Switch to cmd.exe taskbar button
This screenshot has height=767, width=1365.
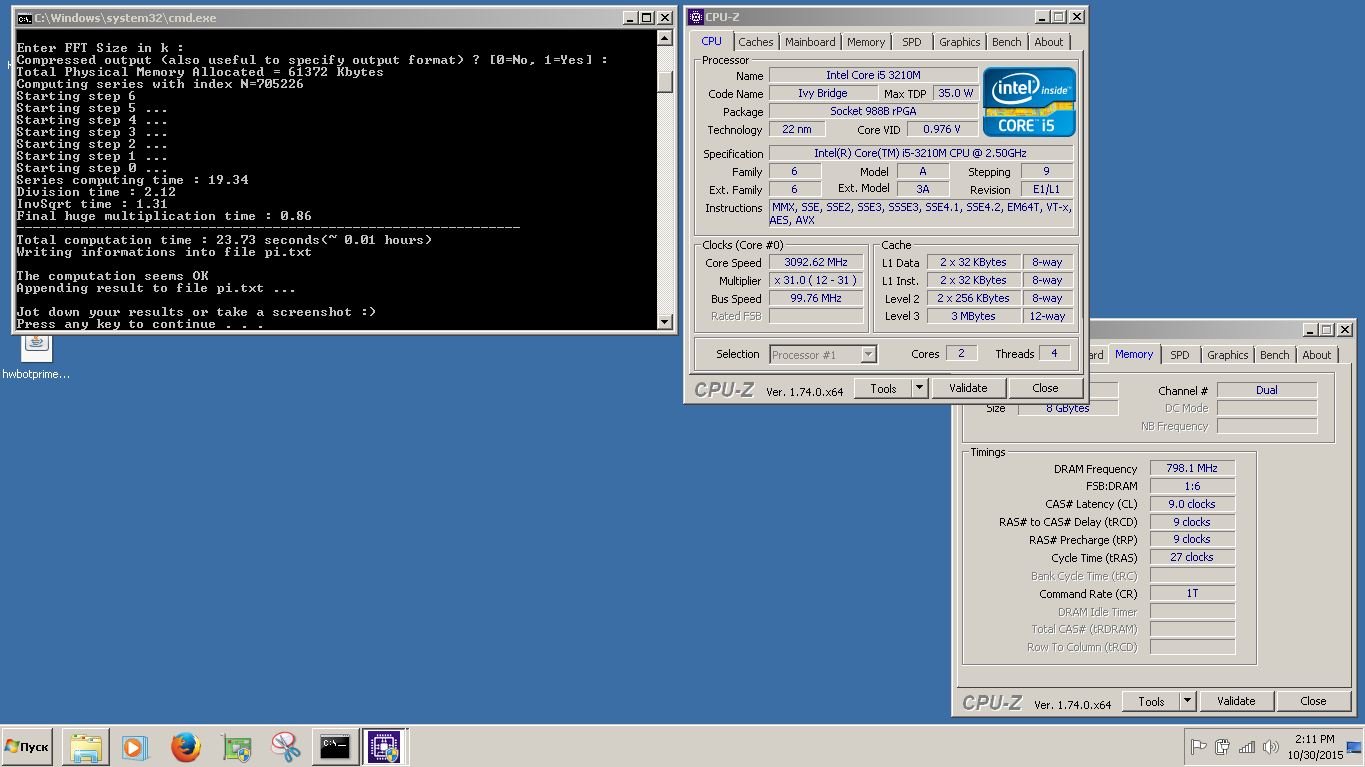coord(335,747)
